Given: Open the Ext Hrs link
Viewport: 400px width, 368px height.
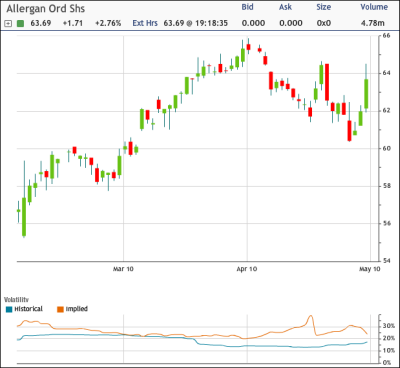Looking at the screenshot, I should (145, 23).
